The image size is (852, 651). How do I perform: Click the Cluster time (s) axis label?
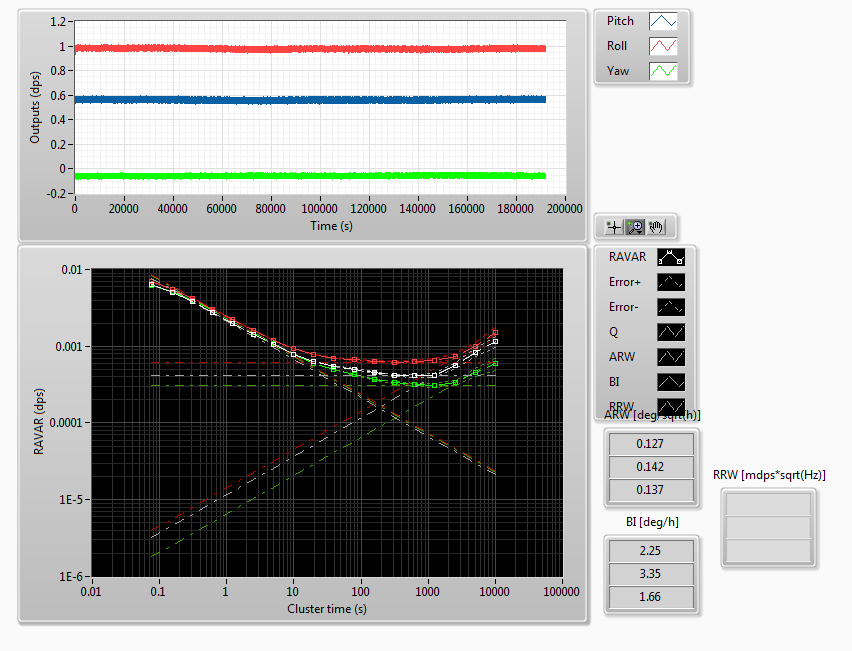click(326, 609)
